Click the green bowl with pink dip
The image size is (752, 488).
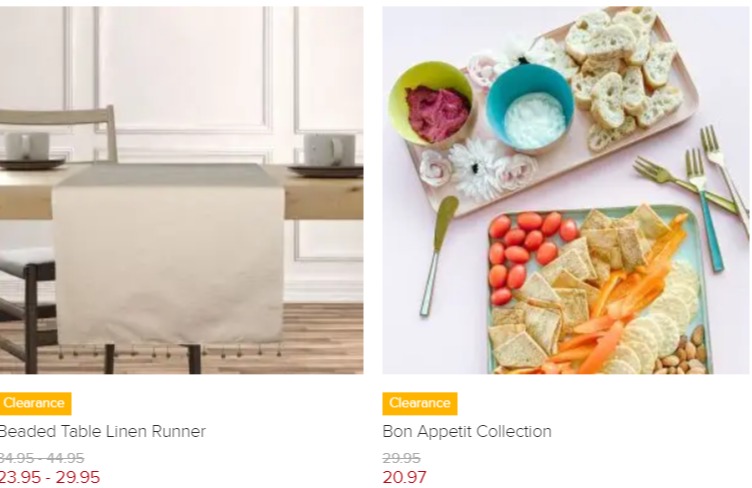(x=432, y=103)
